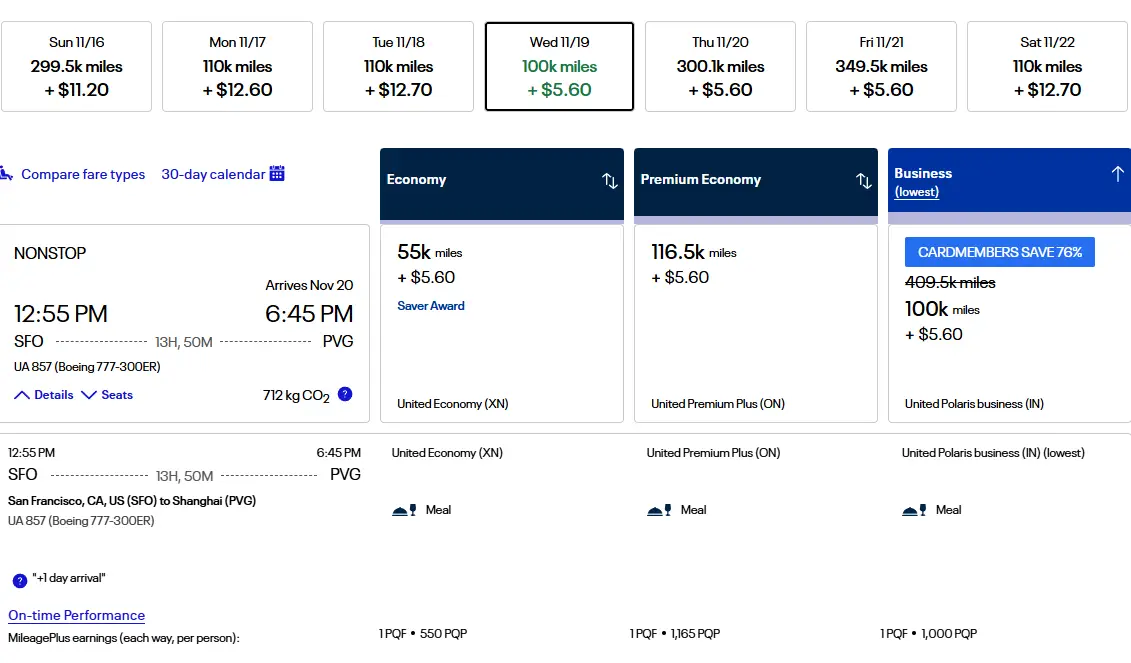Click the Cardmembers Save 76% badge
The height and width of the screenshot is (663, 1131).
pyautogui.click(x=999, y=252)
